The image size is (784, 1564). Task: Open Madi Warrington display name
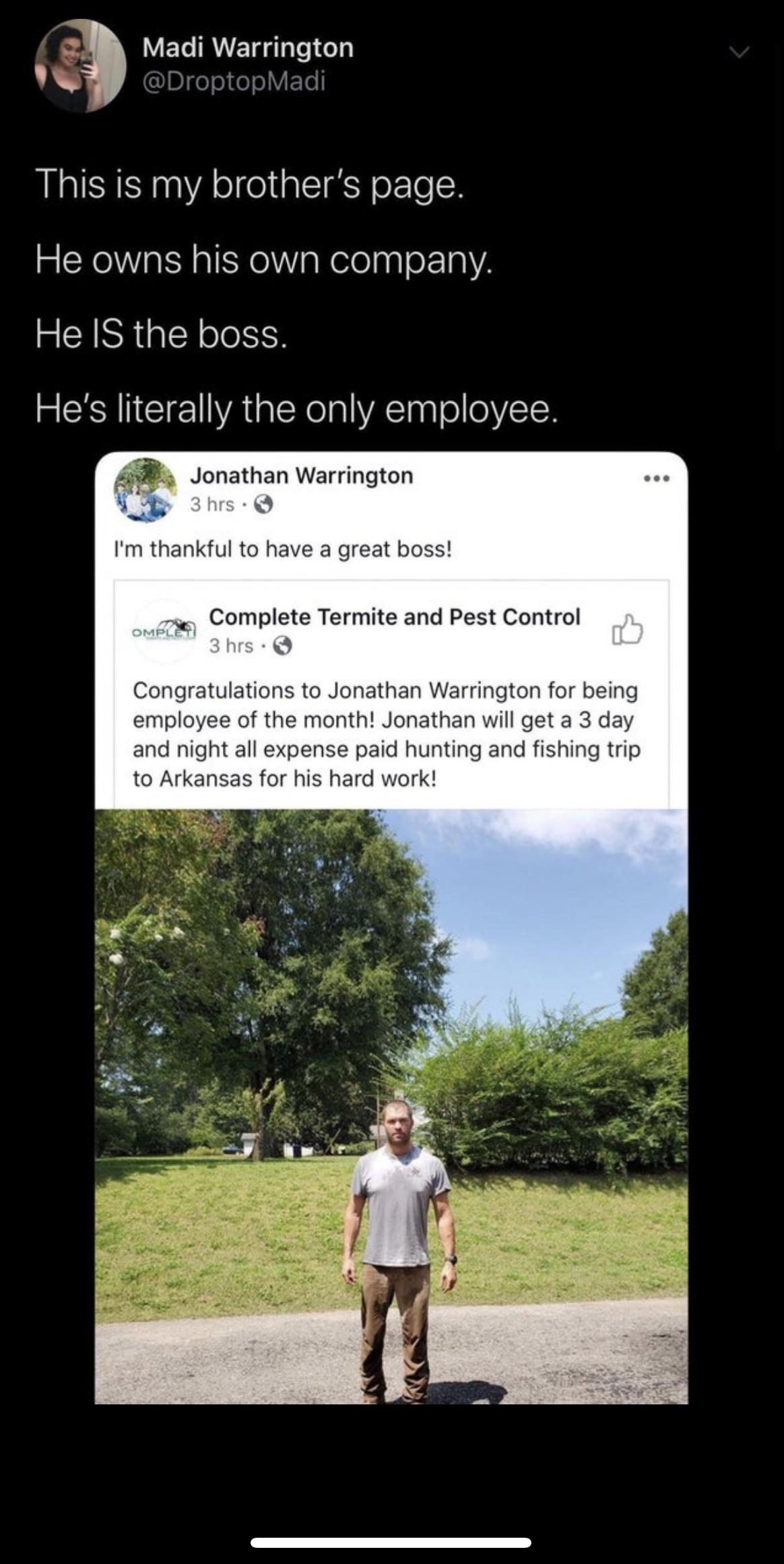[248, 47]
